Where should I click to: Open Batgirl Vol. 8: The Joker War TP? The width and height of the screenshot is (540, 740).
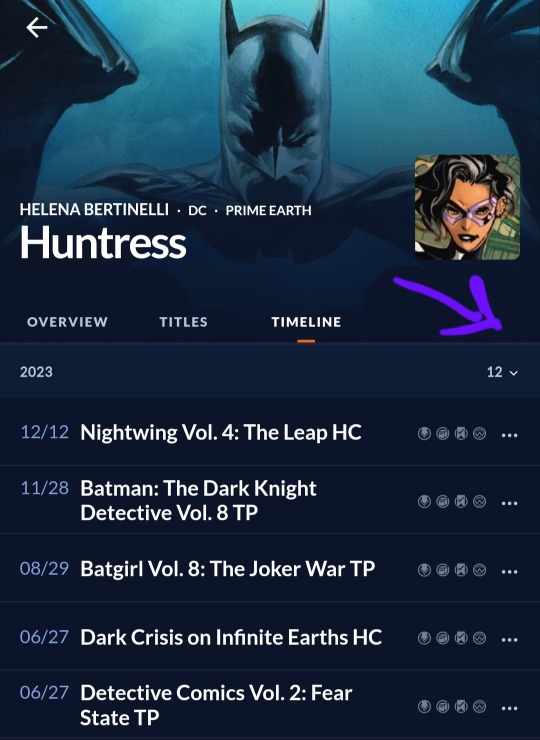pyautogui.click(x=228, y=569)
